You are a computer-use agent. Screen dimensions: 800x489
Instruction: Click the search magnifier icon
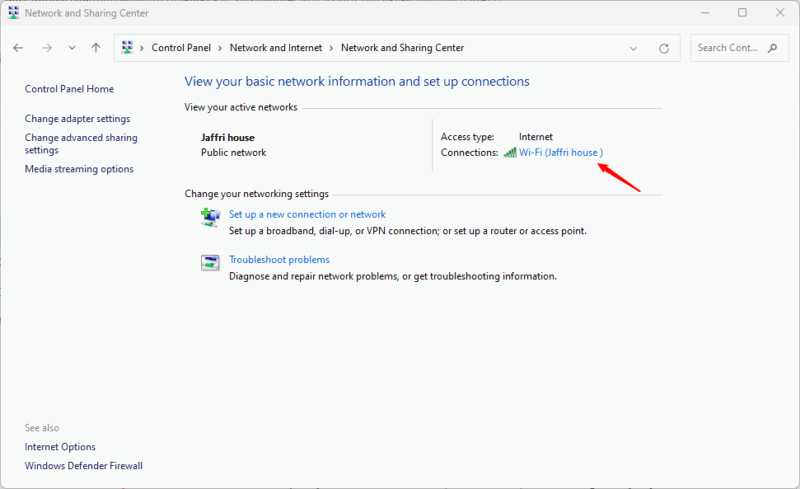point(772,48)
